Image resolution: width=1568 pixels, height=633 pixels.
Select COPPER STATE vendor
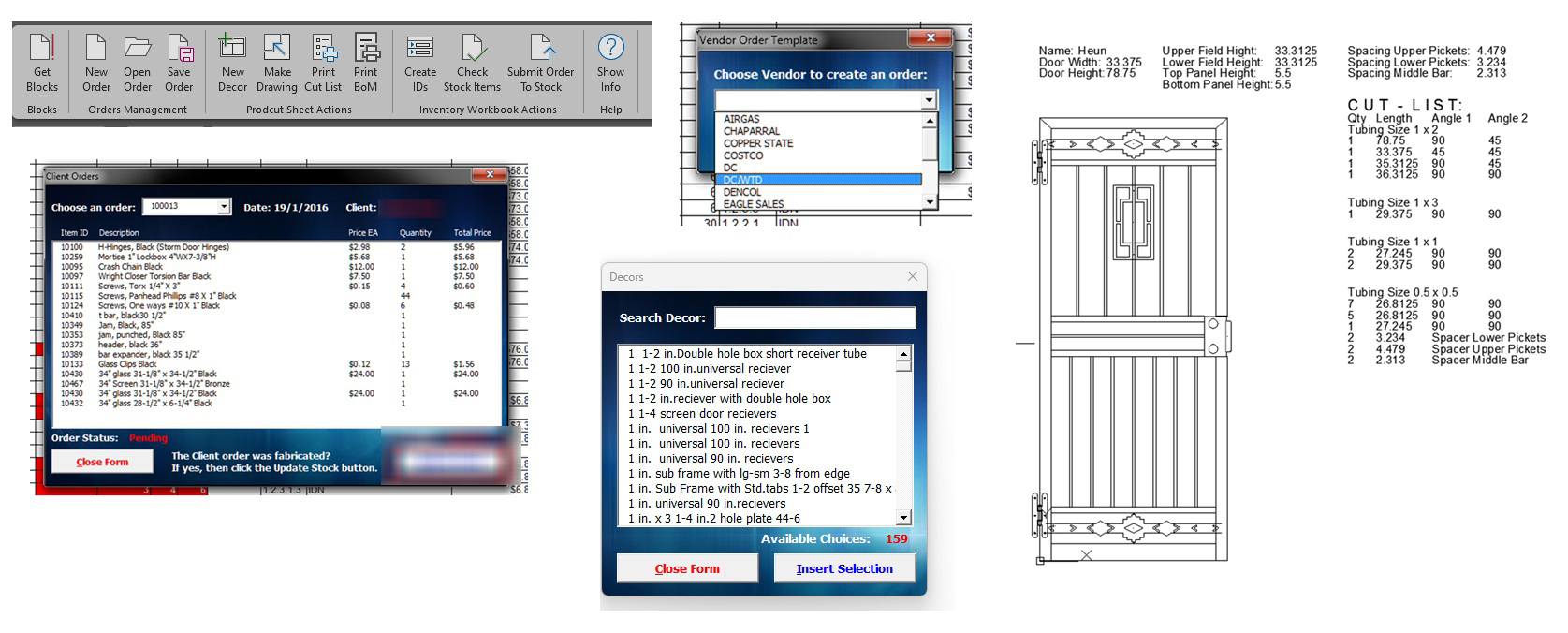point(818,143)
